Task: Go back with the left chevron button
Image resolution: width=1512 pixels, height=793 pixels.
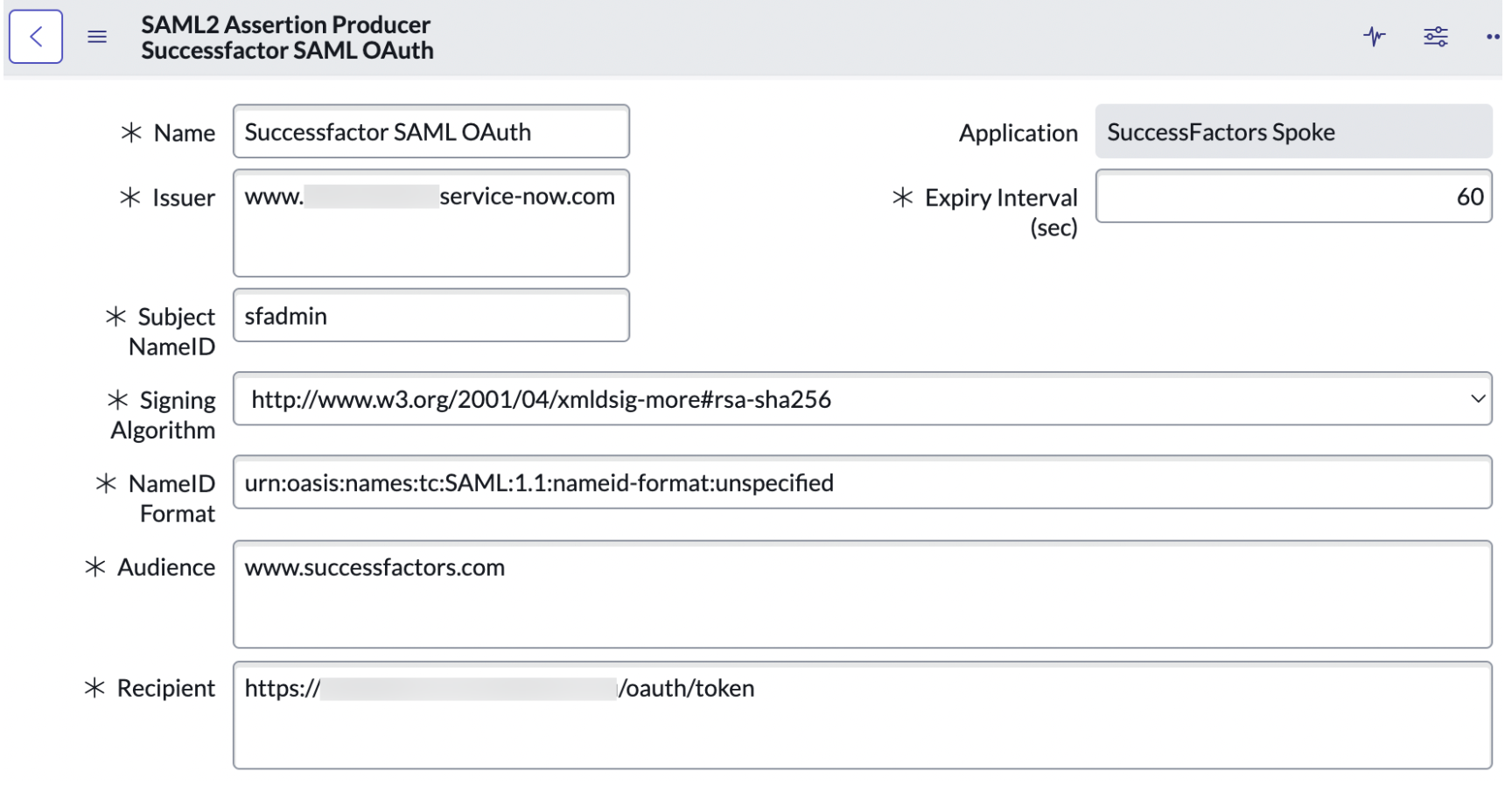Action: (36, 37)
